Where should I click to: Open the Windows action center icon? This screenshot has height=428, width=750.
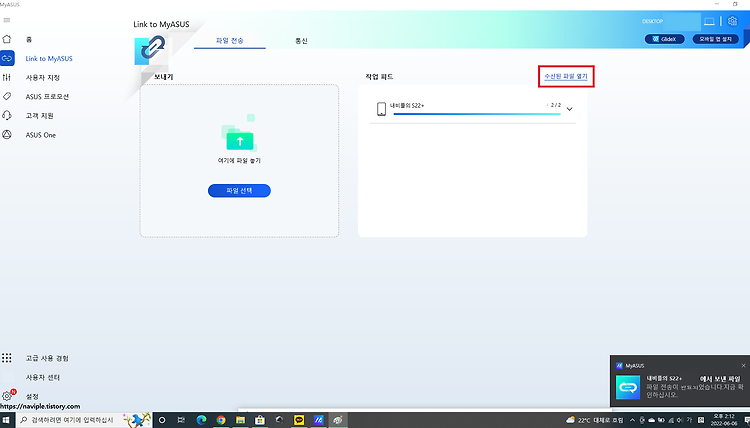click(747, 420)
